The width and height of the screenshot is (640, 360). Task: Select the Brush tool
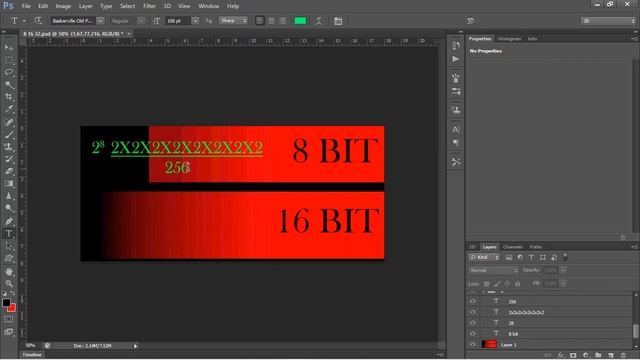pyautogui.click(x=9, y=134)
